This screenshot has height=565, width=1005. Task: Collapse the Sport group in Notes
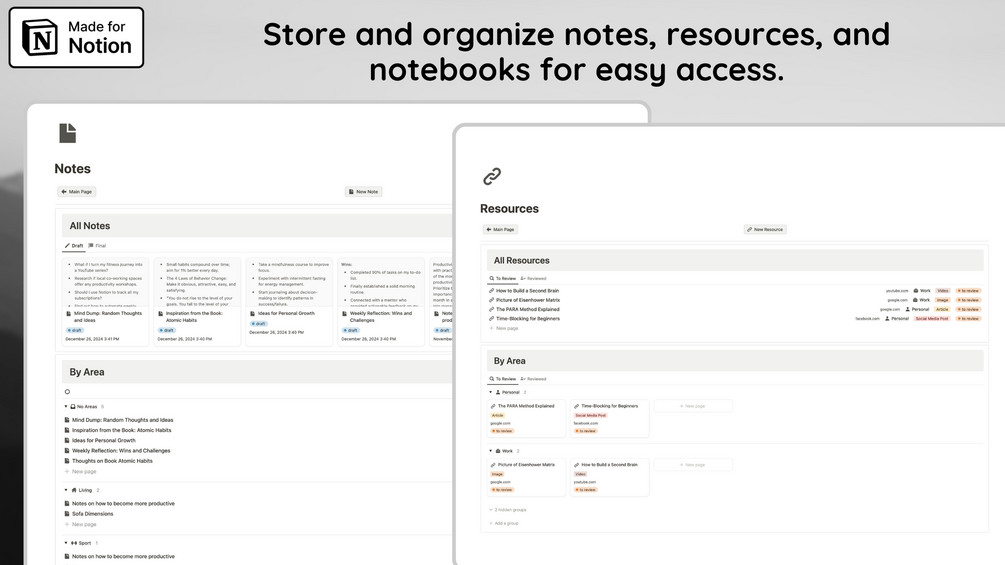point(65,543)
